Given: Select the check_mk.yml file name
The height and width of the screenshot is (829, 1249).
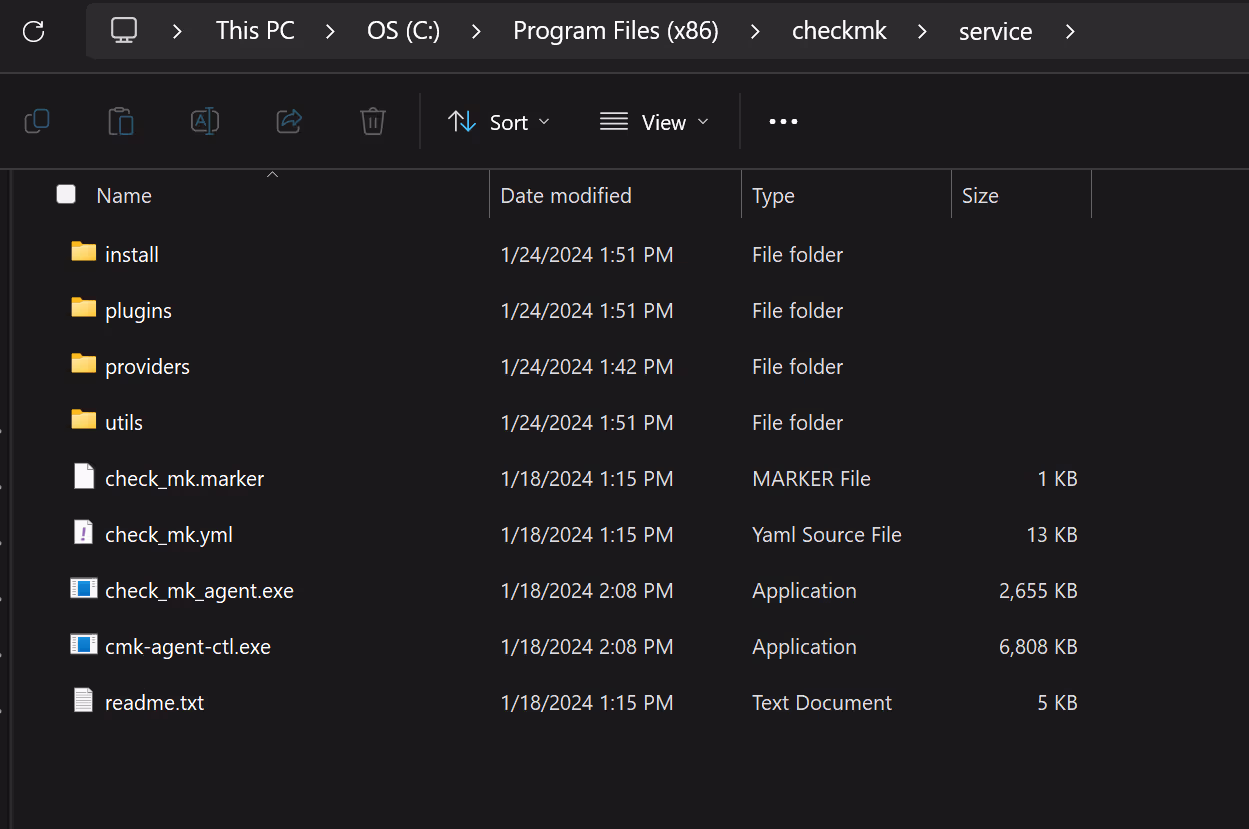Looking at the screenshot, I should 169,534.
